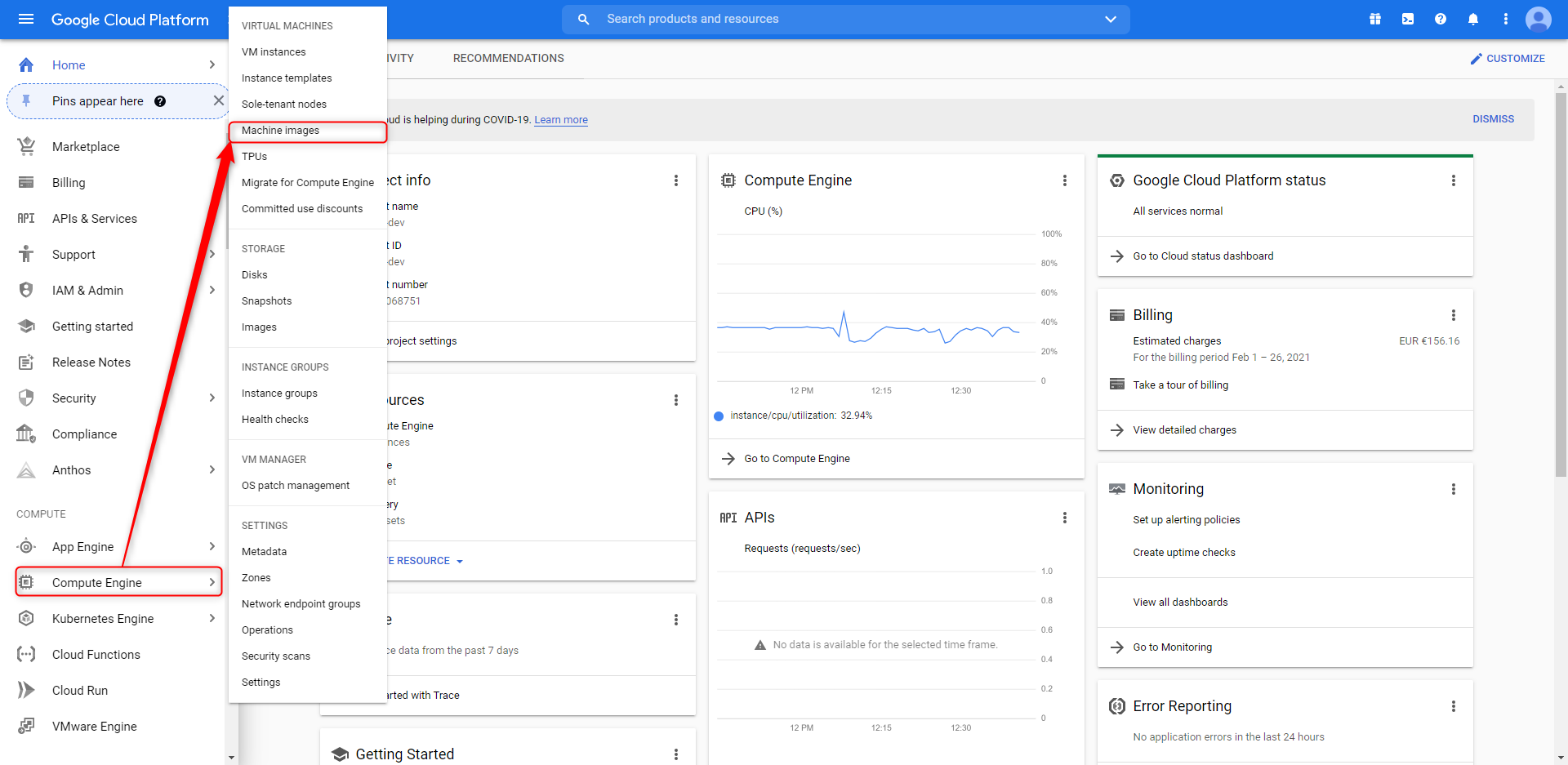Click Set up alerting policies
Screen dimensions: 1568x765
tap(1186, 520)
